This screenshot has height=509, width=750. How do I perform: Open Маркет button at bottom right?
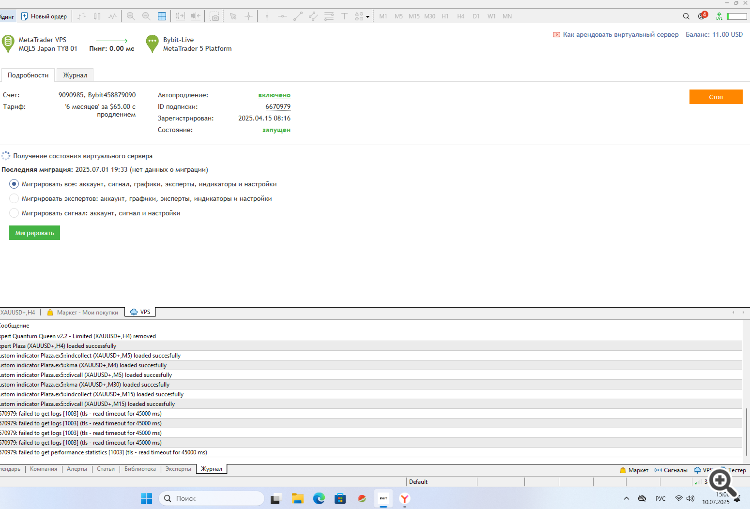coord(634,470)
